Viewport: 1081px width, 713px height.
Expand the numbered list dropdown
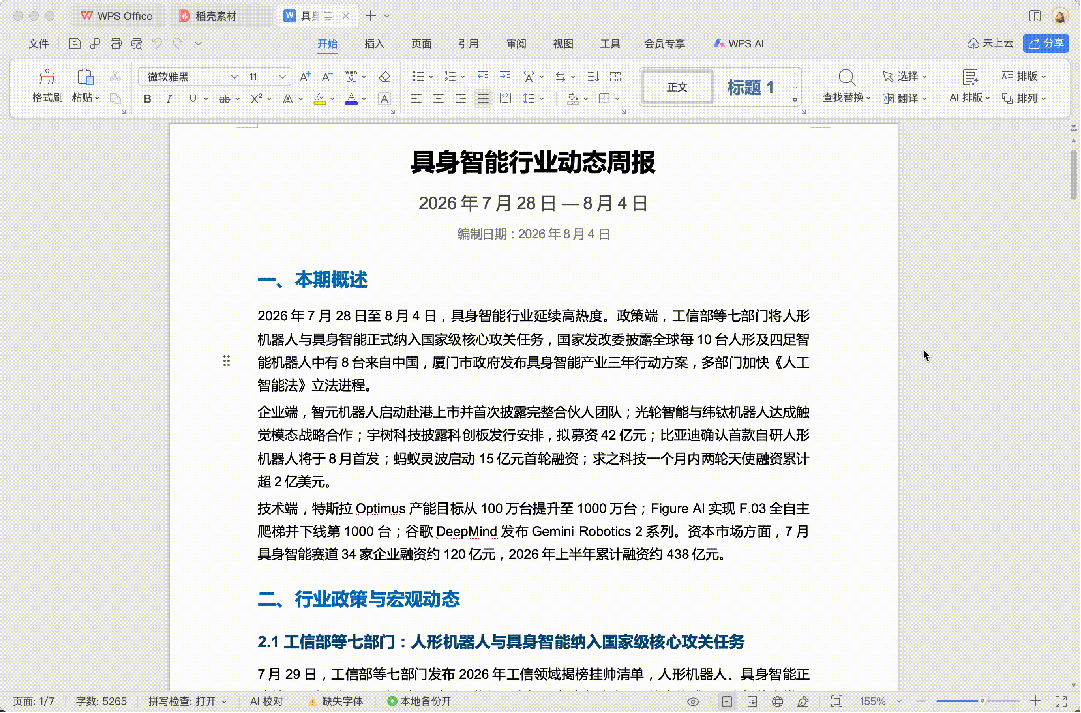[463, 77]
